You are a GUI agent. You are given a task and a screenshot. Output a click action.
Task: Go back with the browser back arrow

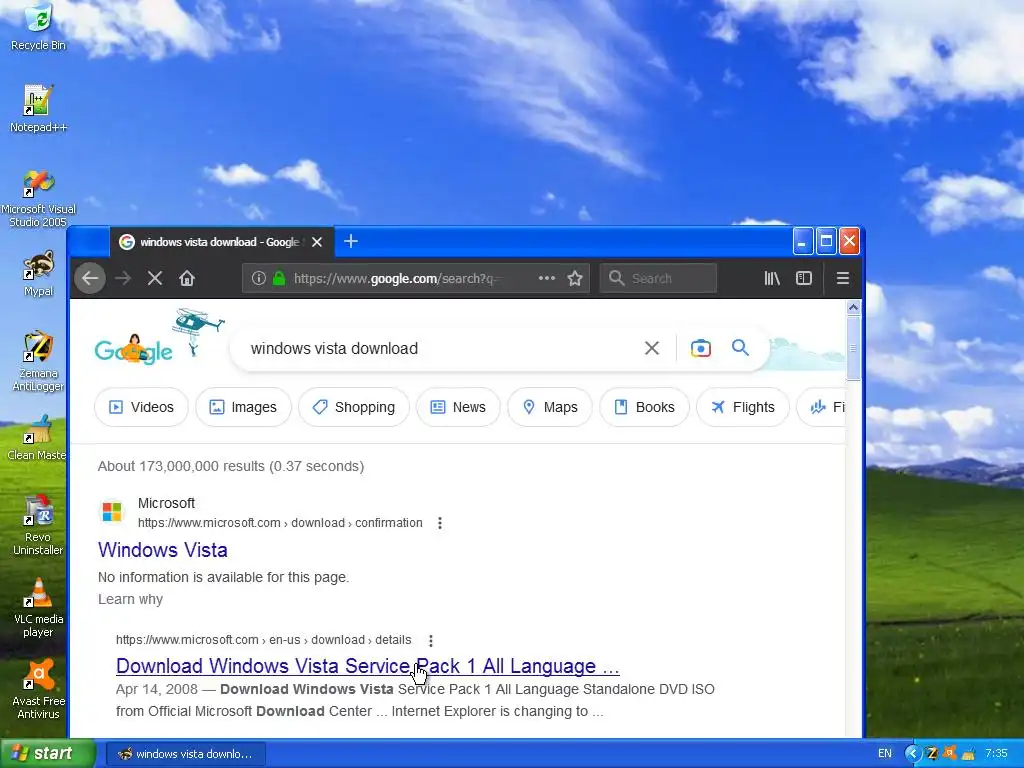click(89, 278)
